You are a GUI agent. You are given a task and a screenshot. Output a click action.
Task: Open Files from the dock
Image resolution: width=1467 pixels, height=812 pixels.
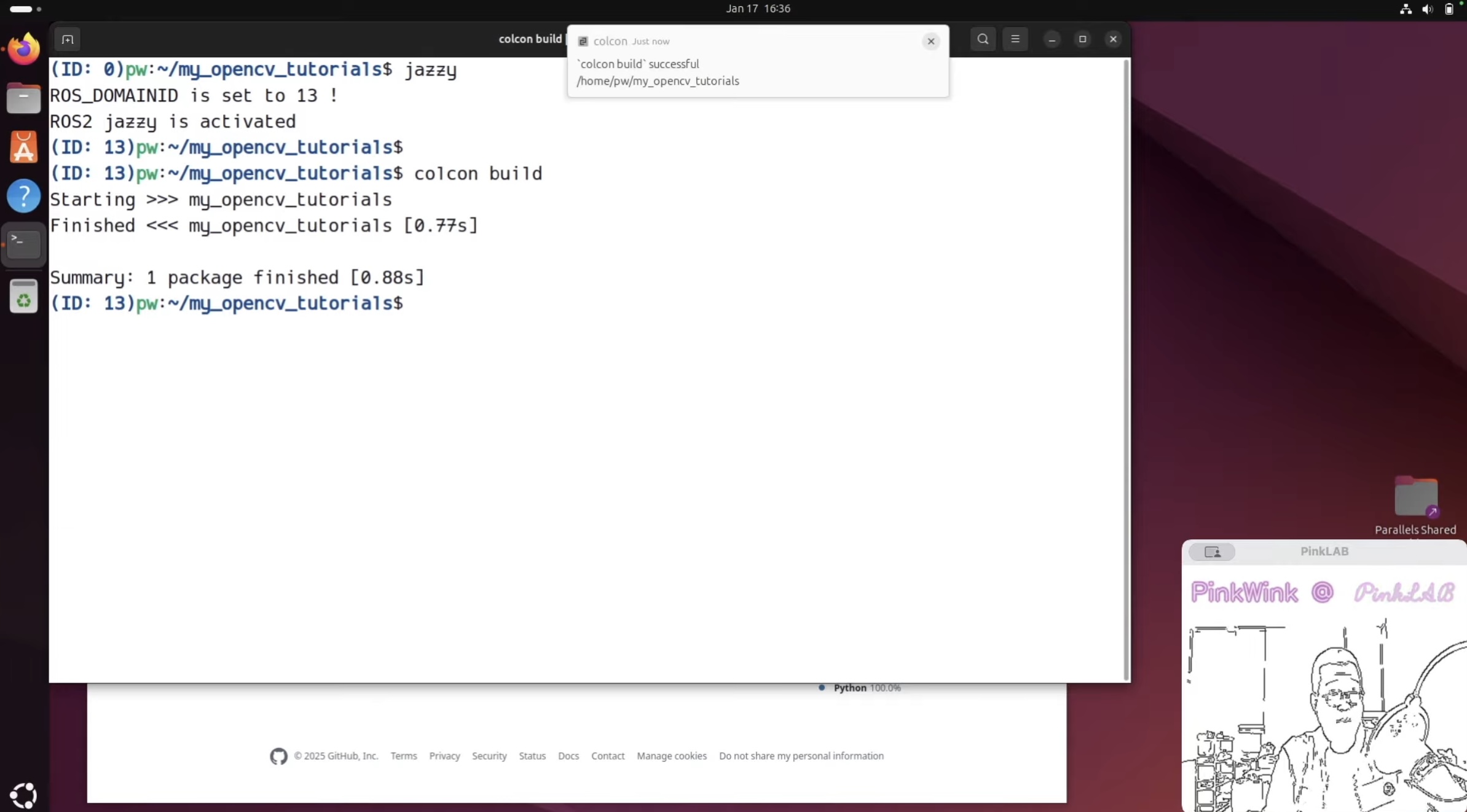[x=24, y=98]
